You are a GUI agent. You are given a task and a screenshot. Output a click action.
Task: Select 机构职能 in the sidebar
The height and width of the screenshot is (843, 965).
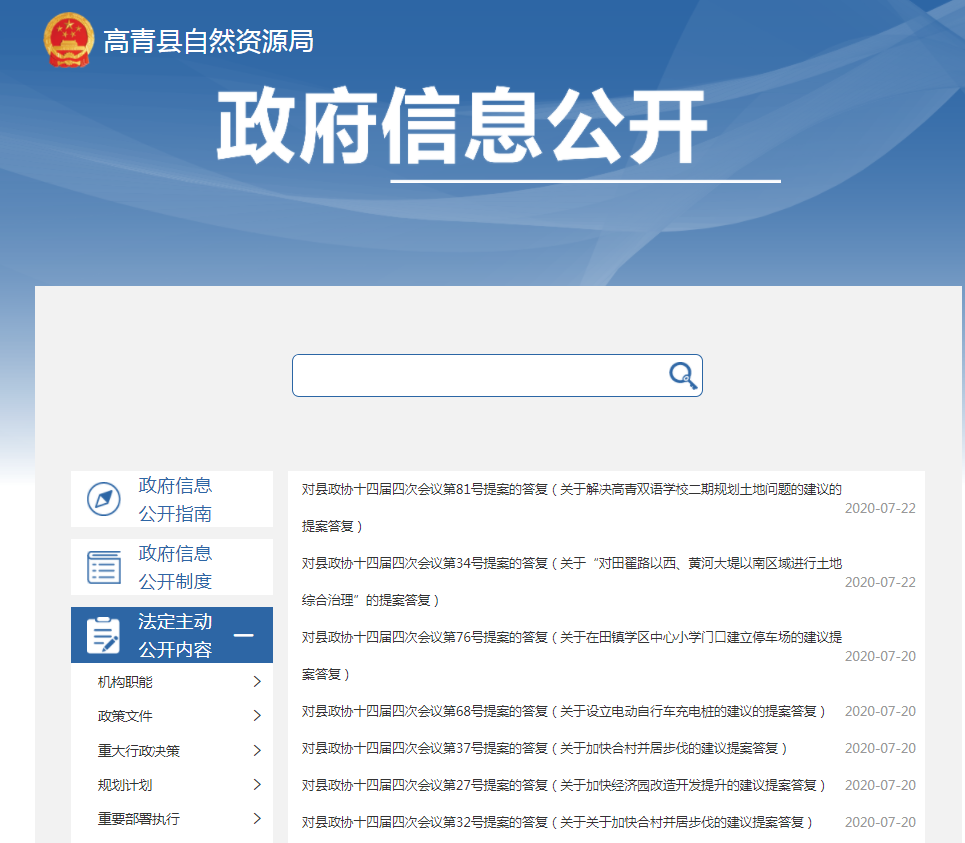pos(125,682)
